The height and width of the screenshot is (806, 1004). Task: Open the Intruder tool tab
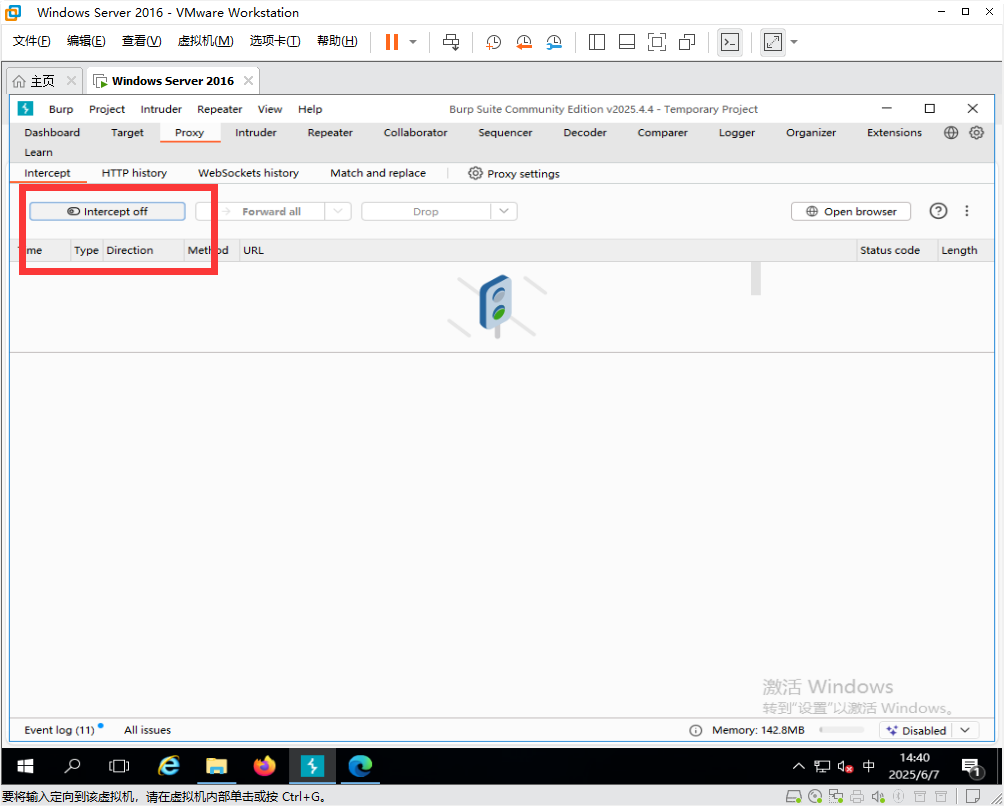tap(255, 133)
